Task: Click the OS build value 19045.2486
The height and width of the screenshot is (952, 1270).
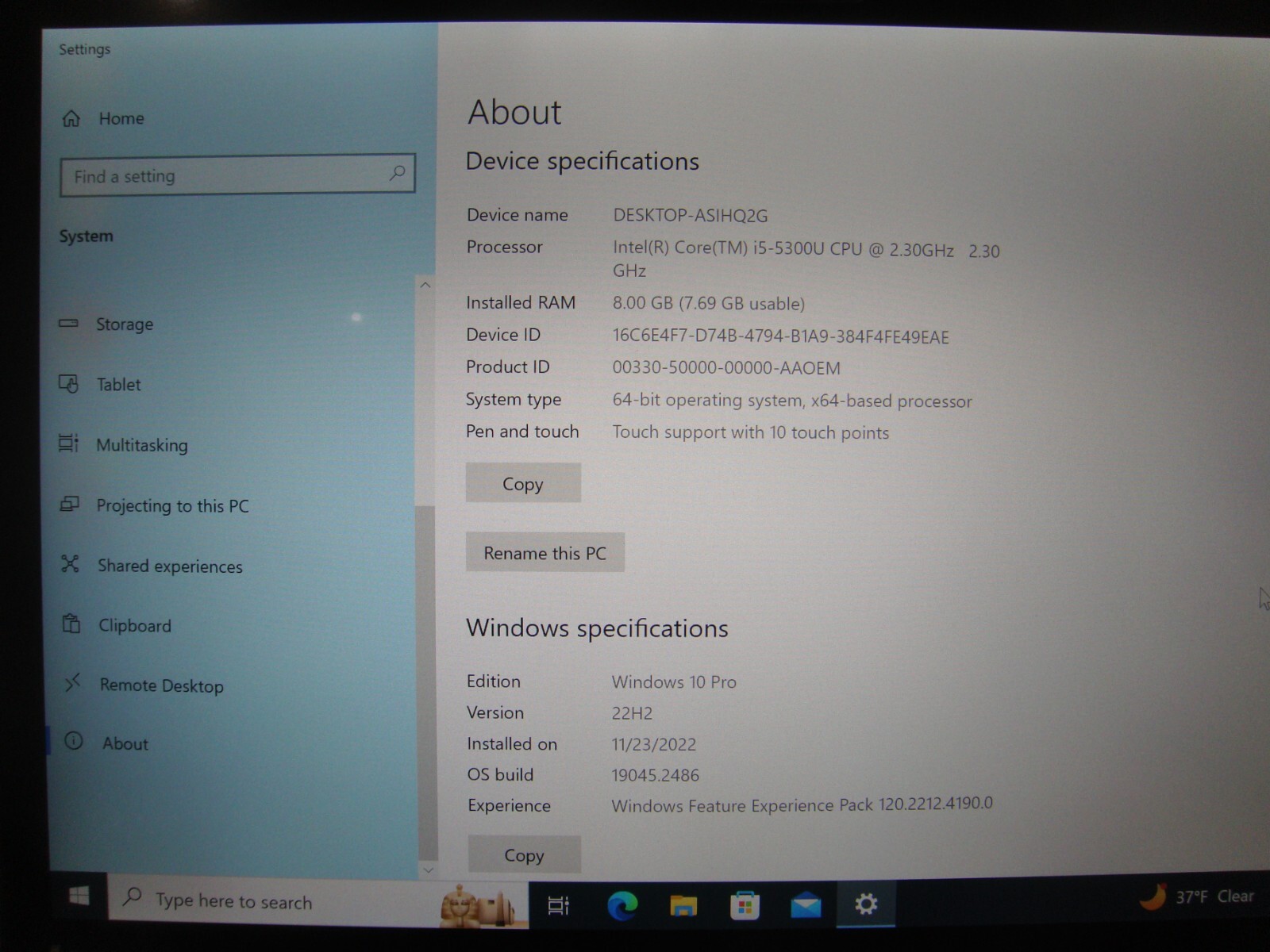Action: pyautogui.click(x=655, y=775)
